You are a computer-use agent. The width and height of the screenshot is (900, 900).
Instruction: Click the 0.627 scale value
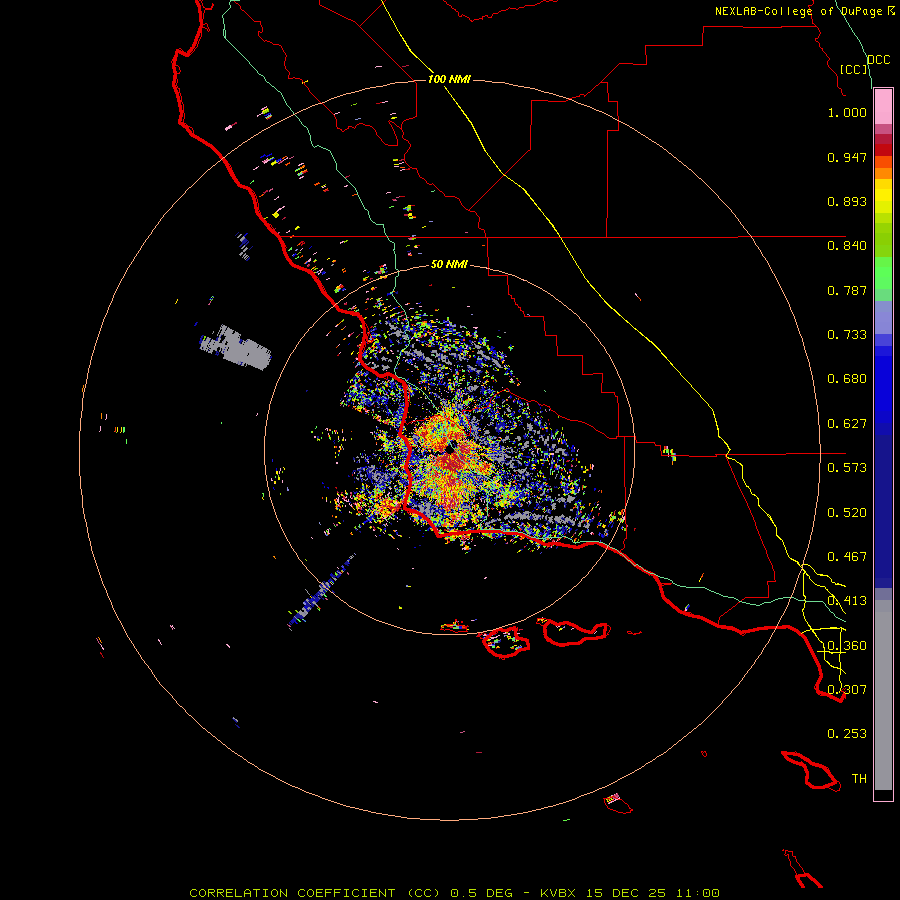[x=847, y=424]
